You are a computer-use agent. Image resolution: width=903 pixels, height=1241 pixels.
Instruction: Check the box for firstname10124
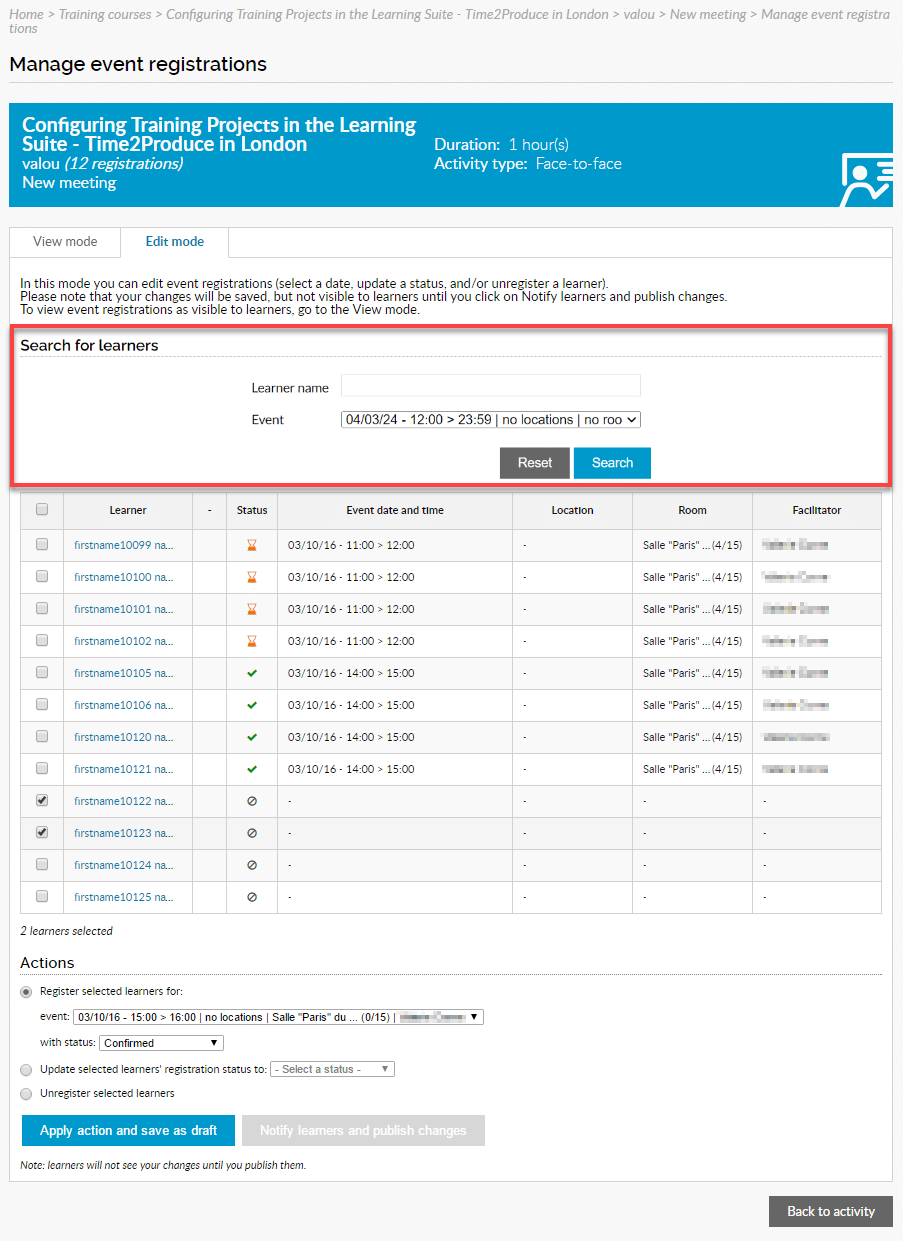(x=42, y=865)
